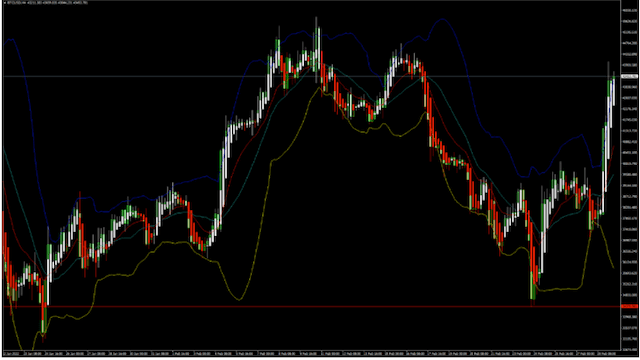Click the red price tag on the price axis
Viewport: 640px width, 360px height.
click(629, 306)
